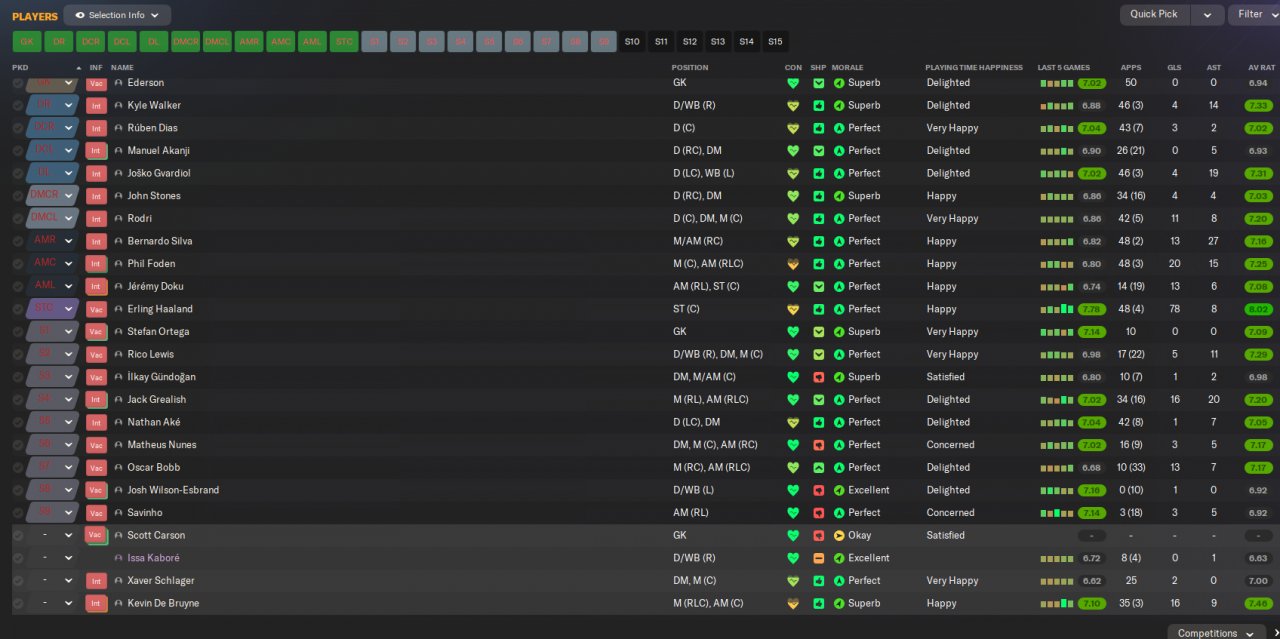Screen dimensions: 1280x639
Task: Click Kevin De Bruyne's condition heart icon
Action: 793,603
